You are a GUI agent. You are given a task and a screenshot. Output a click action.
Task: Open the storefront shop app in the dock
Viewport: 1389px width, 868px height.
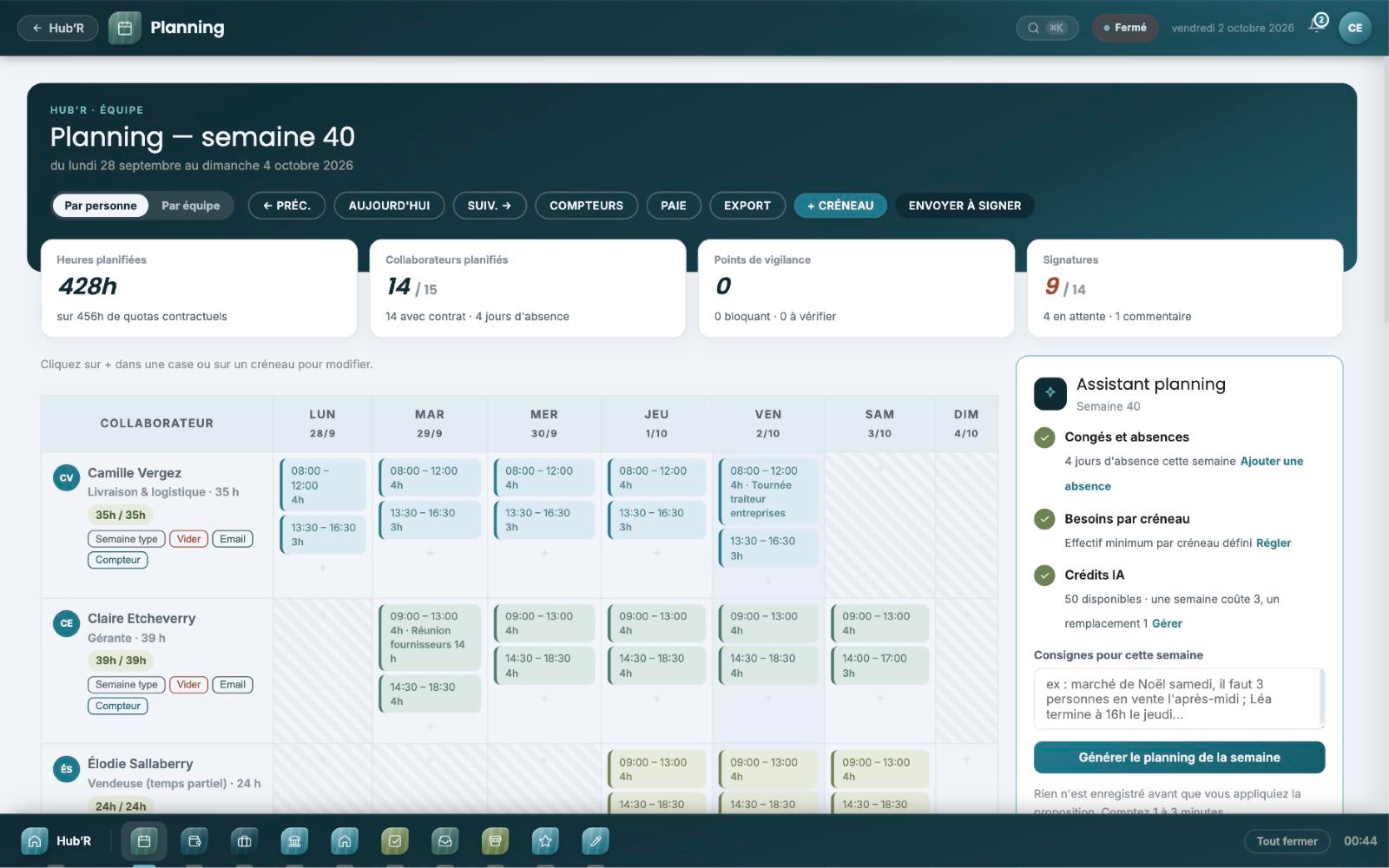tap(495, 840)
